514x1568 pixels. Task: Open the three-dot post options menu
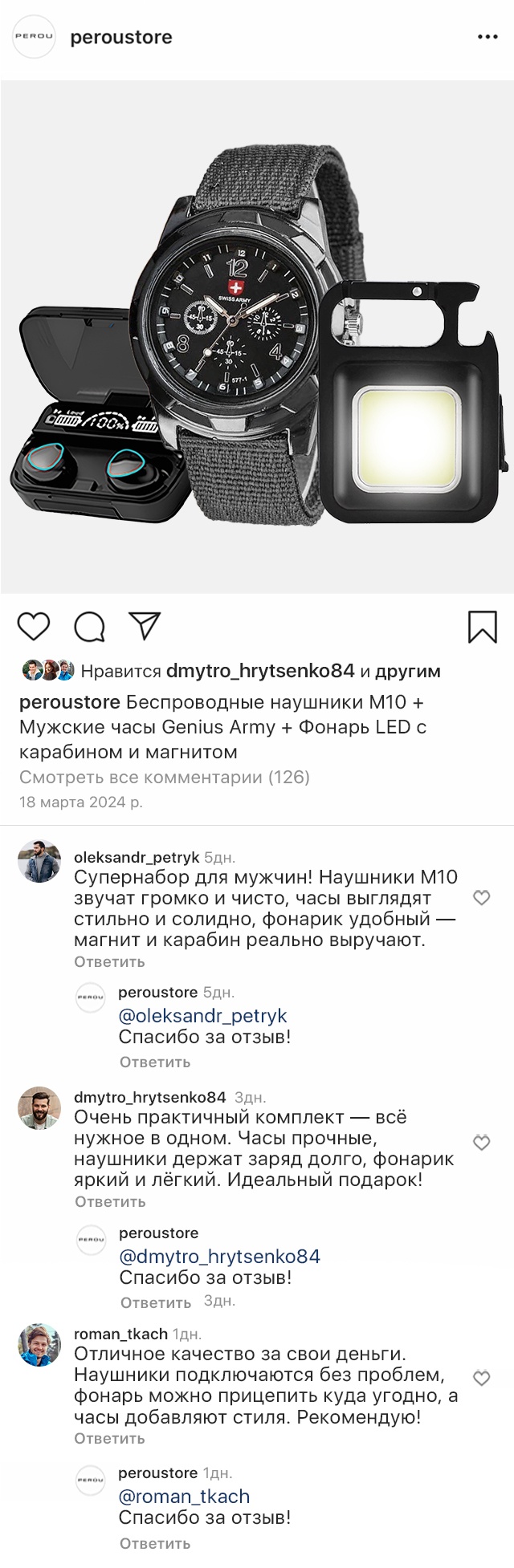[487, 37]
